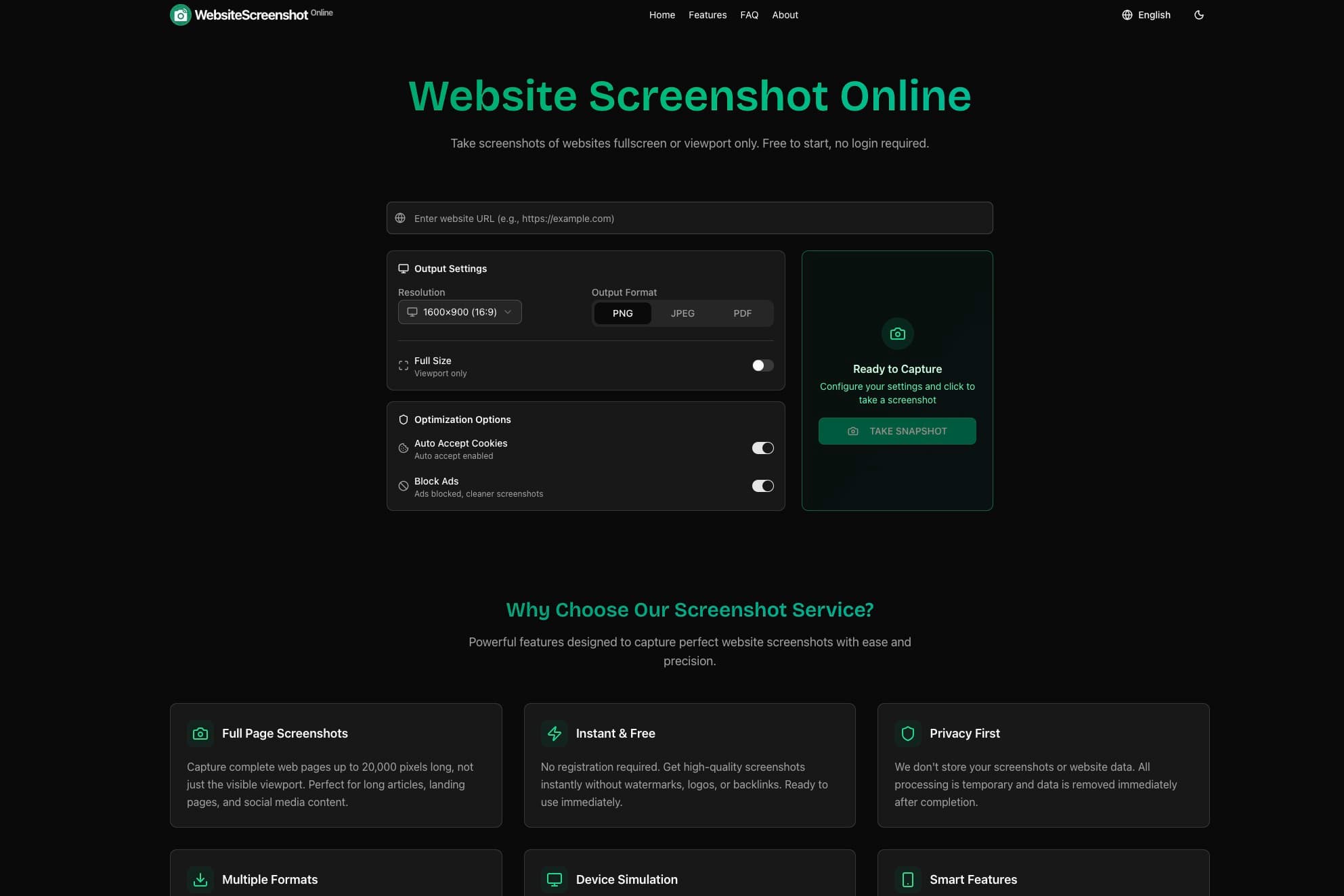The width and height of the screenshot is (1344, 896).
Task: Click the Full Size expand icon
Action: 404,365
